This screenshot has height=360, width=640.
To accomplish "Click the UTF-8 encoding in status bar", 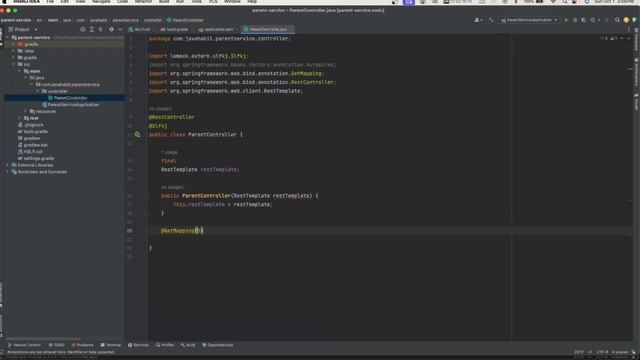I will pyautogui.click(x=602, y=352).
